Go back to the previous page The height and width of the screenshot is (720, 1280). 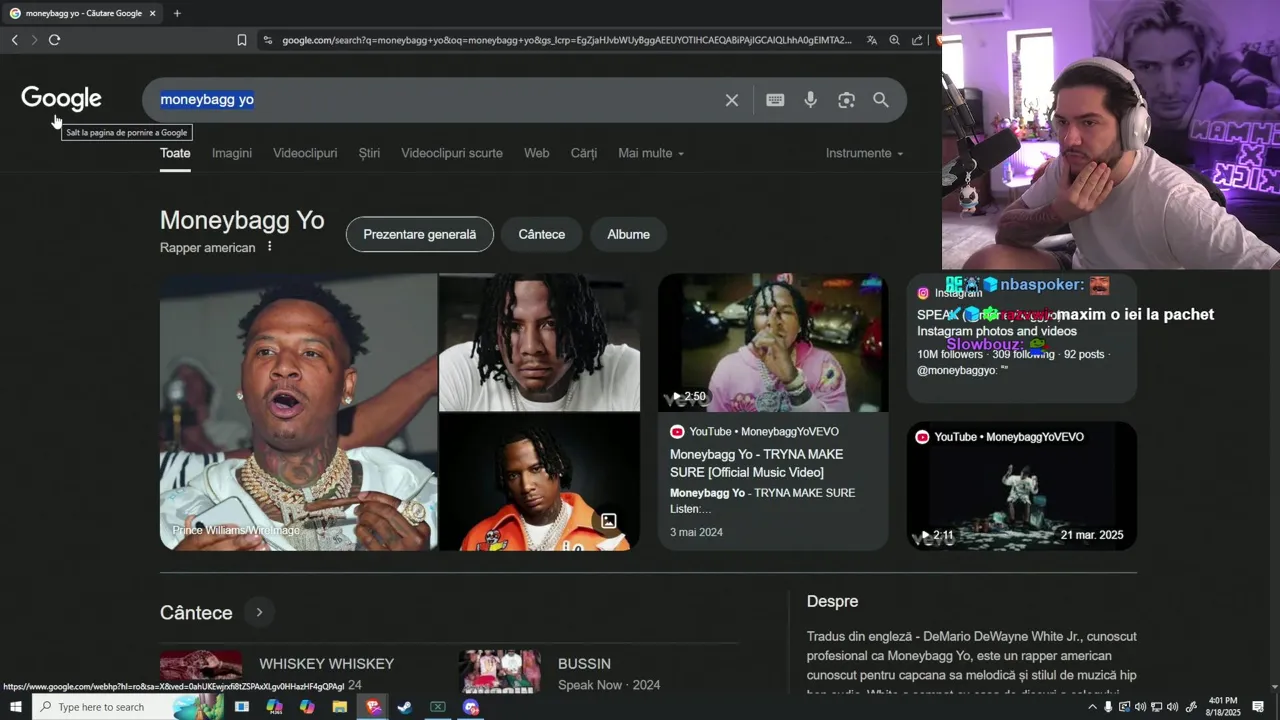tap(14, 40)
